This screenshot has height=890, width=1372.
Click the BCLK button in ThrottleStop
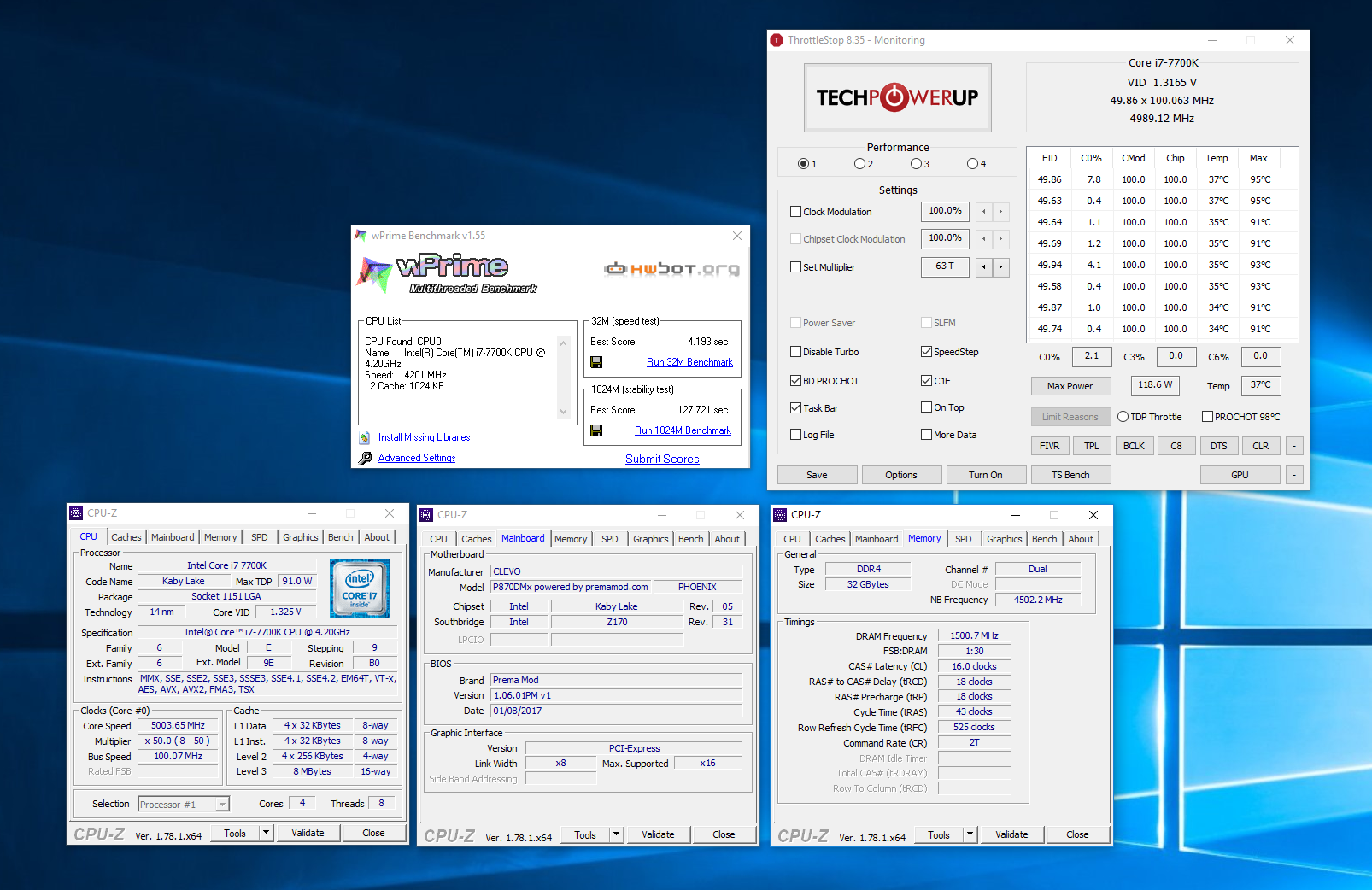[x=1134, y=446]
